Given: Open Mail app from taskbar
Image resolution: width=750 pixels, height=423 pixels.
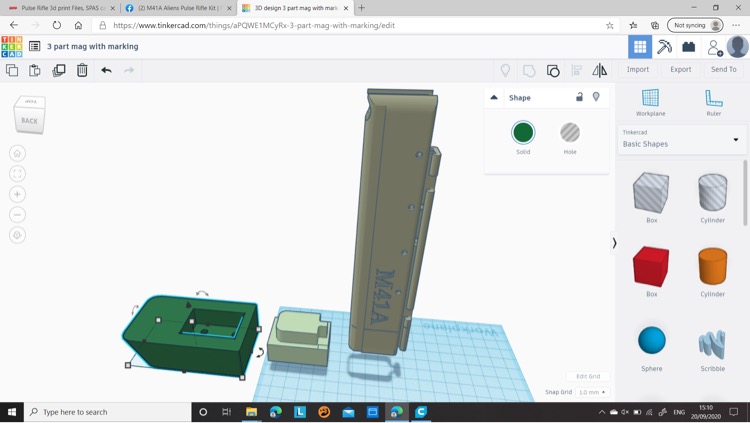Looking at the screenshot, I should (x=348, y=412).
